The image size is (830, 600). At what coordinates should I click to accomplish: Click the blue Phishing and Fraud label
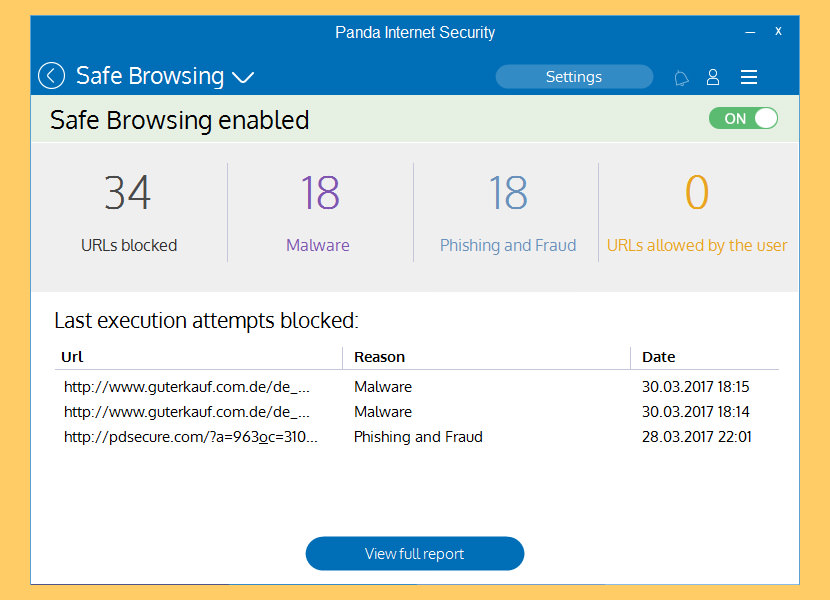[x=508, y=245]
